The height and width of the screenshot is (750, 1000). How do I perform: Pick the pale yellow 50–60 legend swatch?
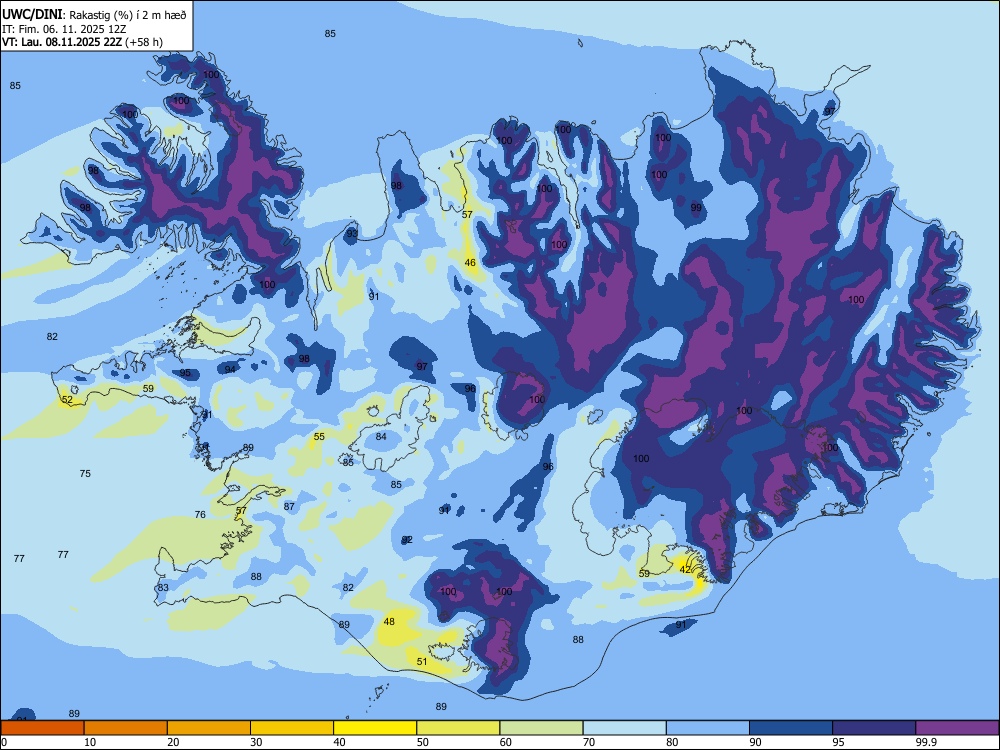(458, 728)
